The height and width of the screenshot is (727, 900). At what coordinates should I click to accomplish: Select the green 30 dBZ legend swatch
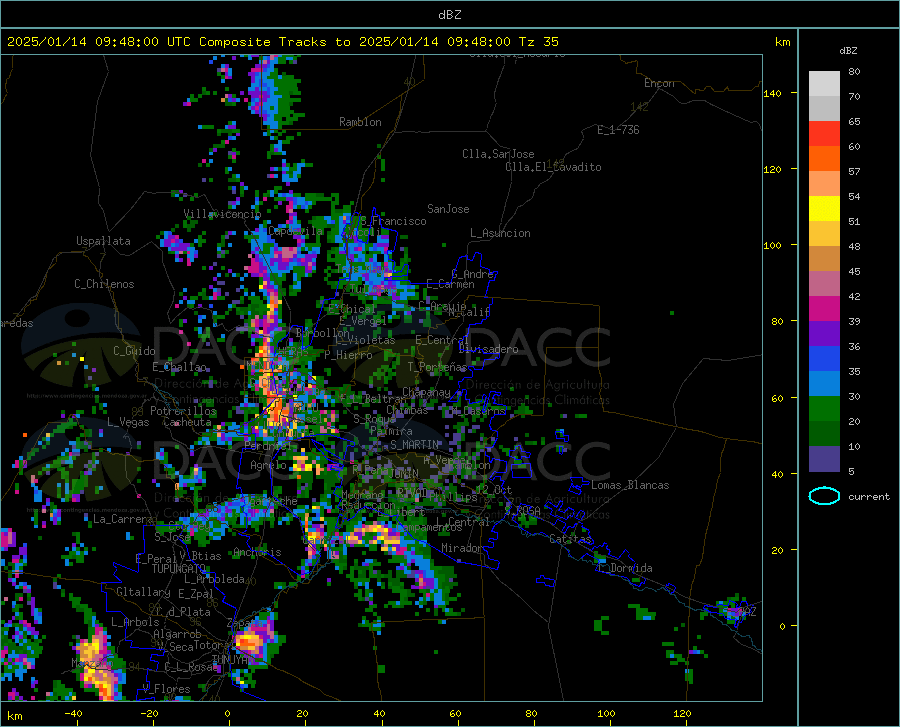coord(824,409)
